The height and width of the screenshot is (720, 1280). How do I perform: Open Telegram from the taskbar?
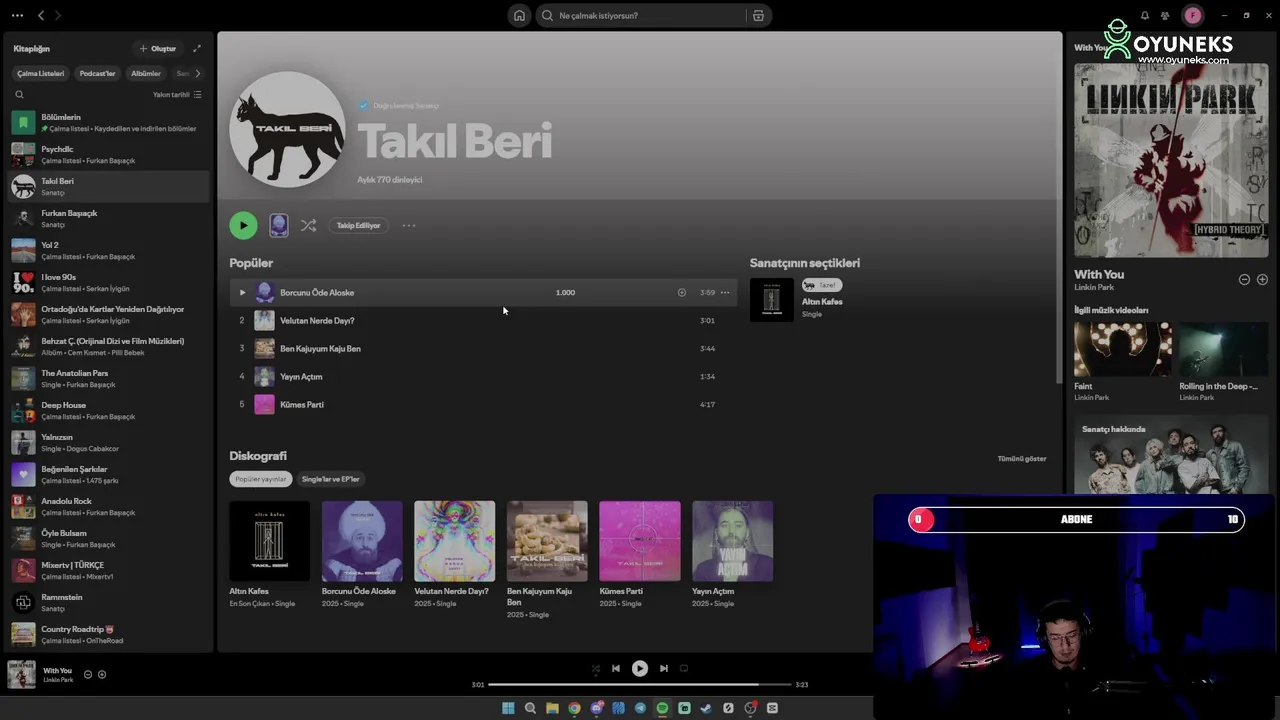coord(640,708)
